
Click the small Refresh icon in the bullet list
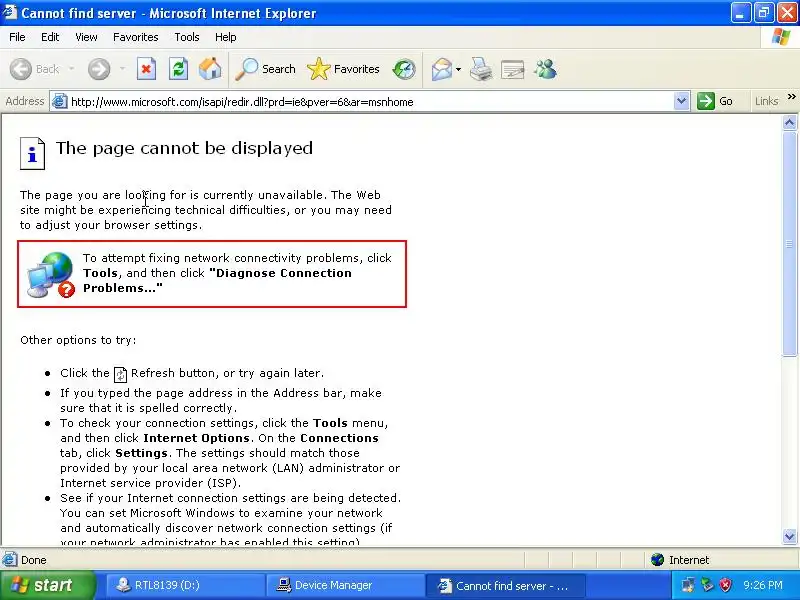pyautogui.click(x=120, y=374)
